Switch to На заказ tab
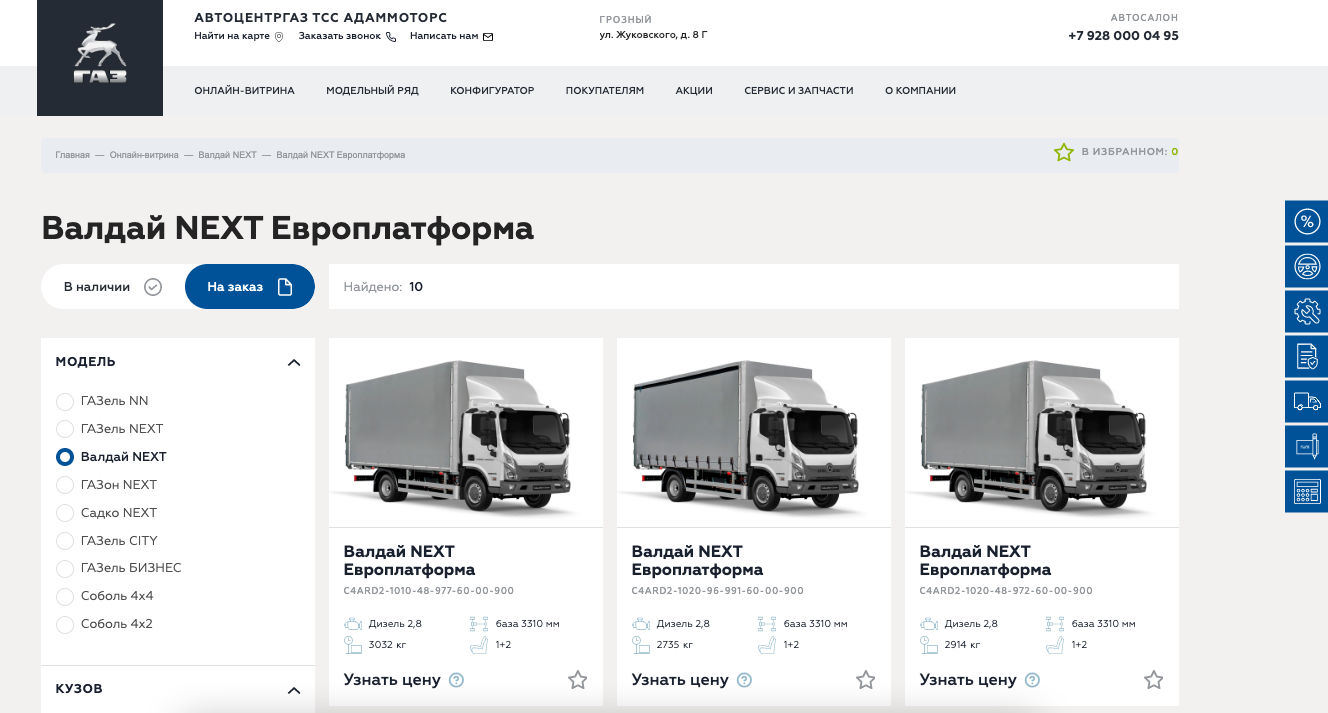Viewport: 1328px width, 713px height. (x=250, y=287)
